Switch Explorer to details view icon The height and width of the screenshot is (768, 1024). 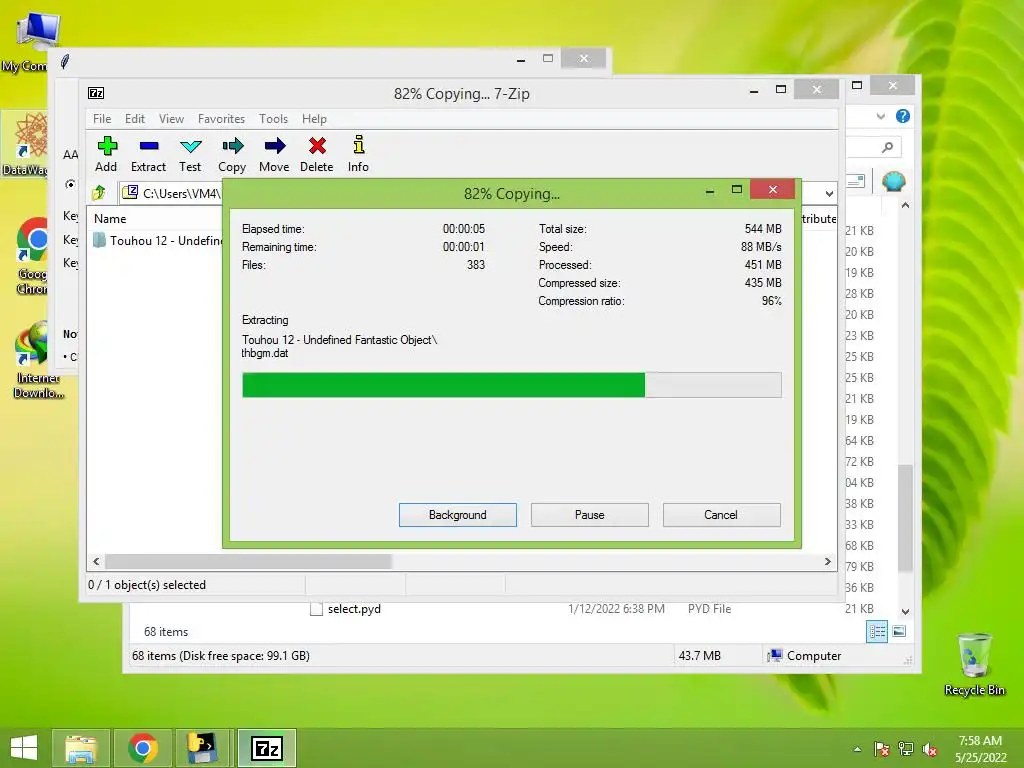[x=877, y=632]
